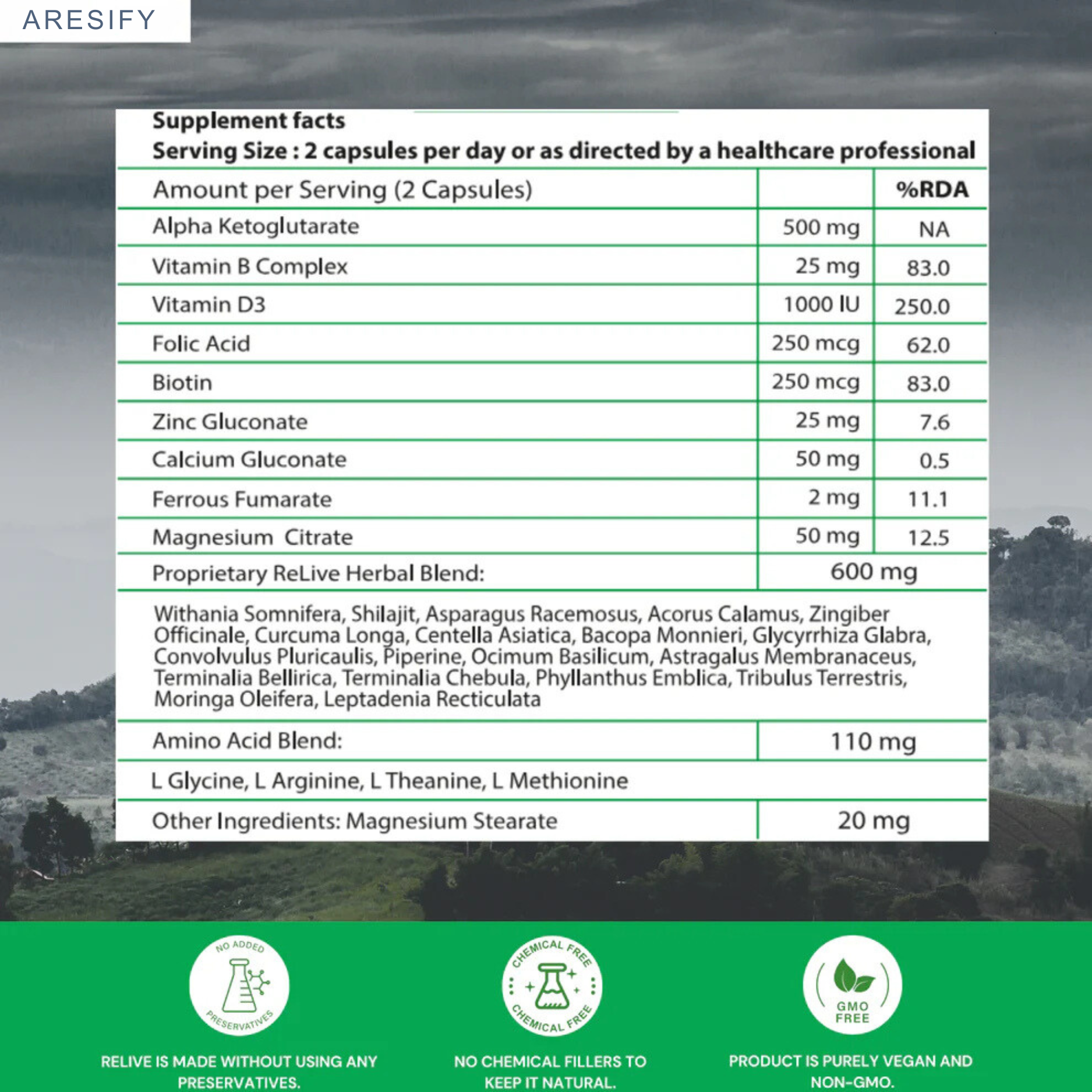1092x1092 pixels.
Task: Click the 250.0 RDA value
Action: pyautogui.click(x=923, y=306)
